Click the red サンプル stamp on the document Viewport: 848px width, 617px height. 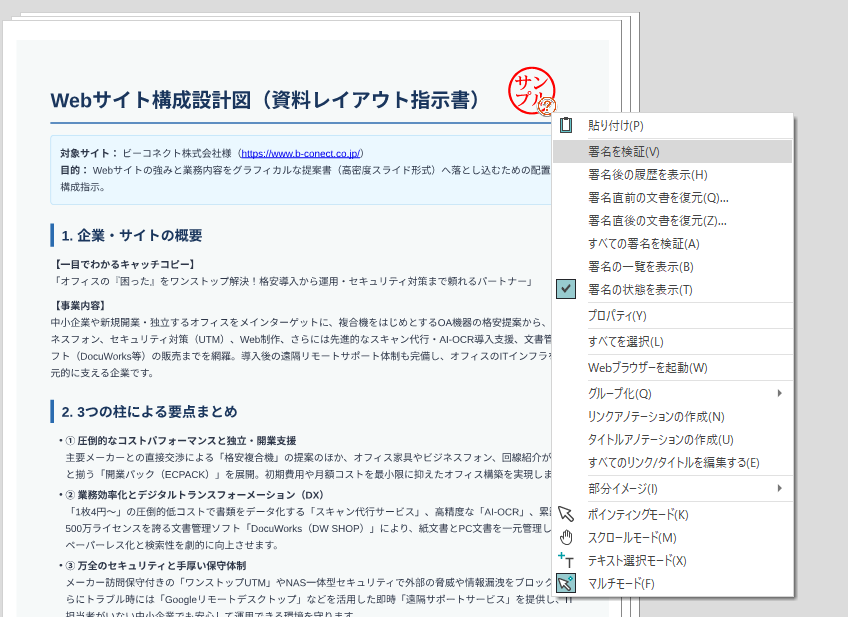[531, 90]
